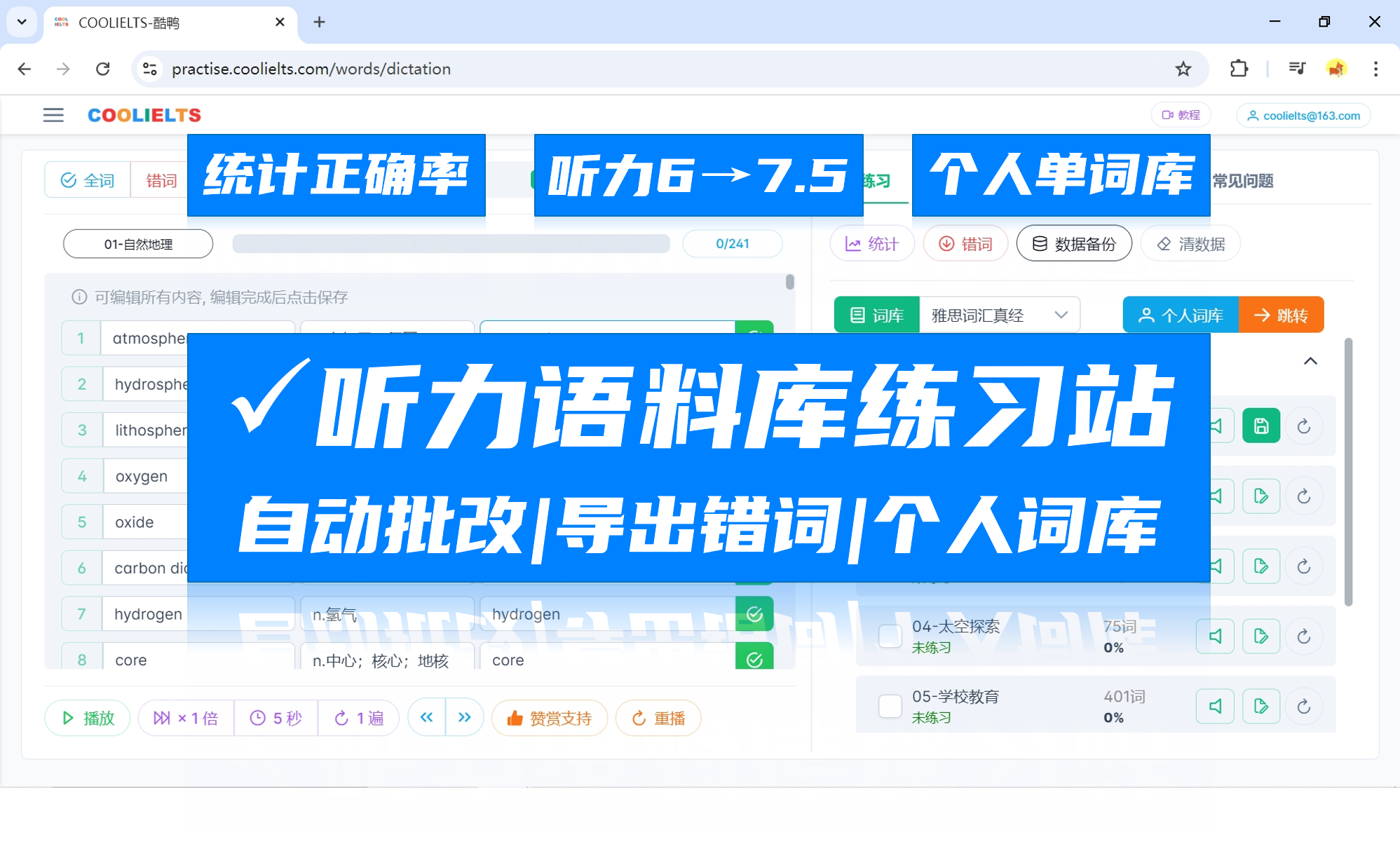Screen dimensions: 1400x863
Task: Select the 全词 tab
Action: [x=88, y=180]
